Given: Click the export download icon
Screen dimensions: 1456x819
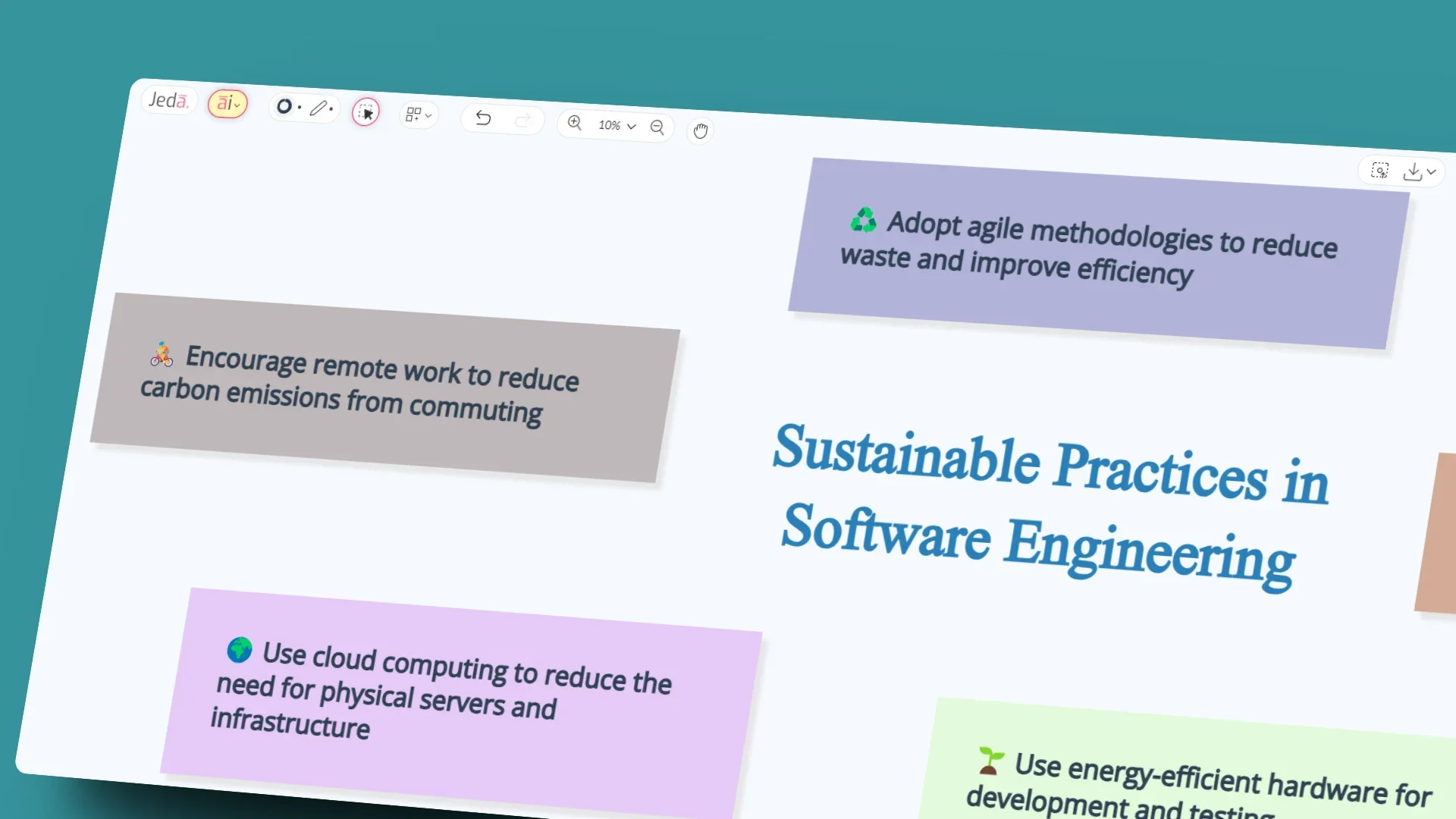Looking at the screenshot, I should [1413, 171].
